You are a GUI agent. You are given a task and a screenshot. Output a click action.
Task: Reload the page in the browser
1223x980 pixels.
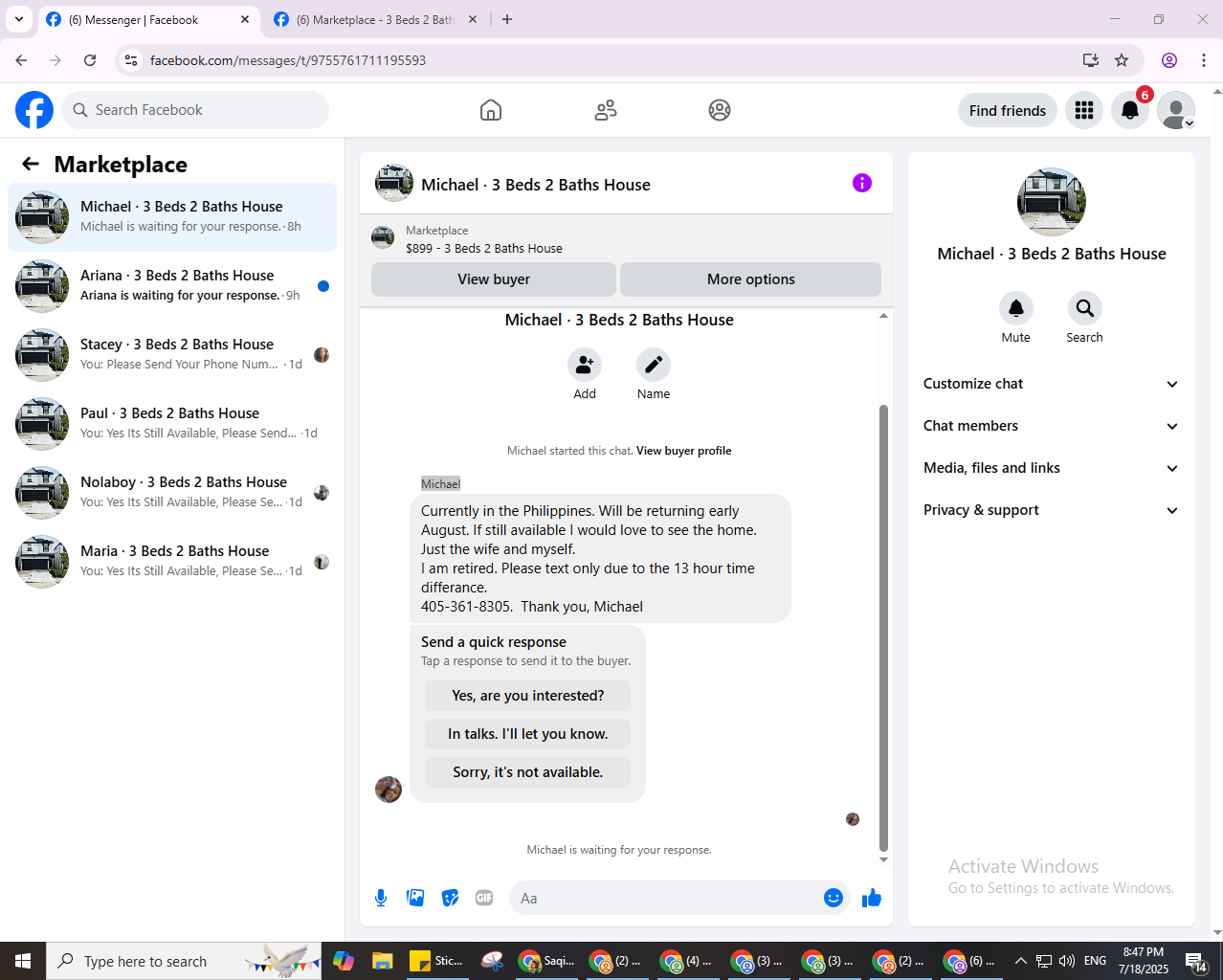(90, 60)
